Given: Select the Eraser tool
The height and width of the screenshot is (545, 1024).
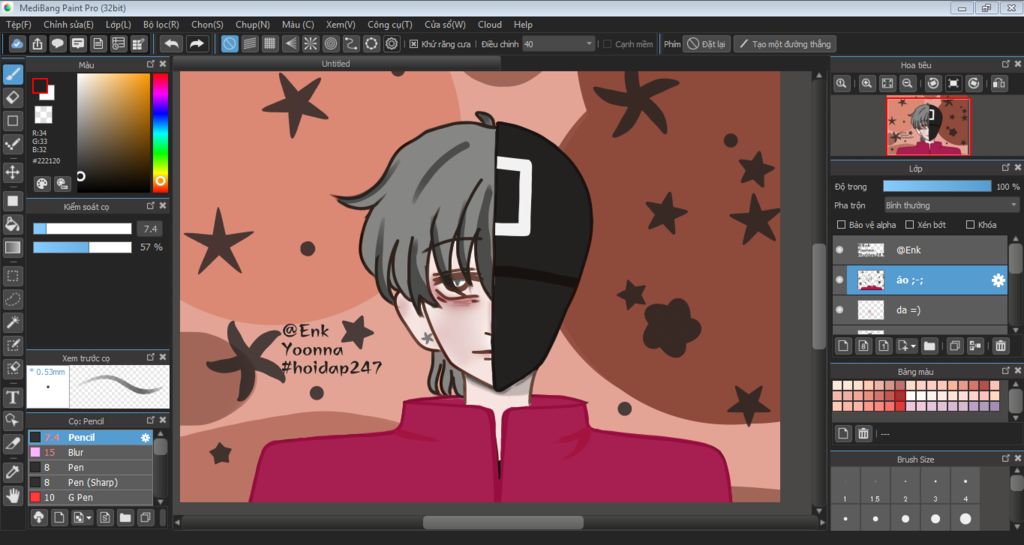Looking at the screenshot, I should [12, 97].
